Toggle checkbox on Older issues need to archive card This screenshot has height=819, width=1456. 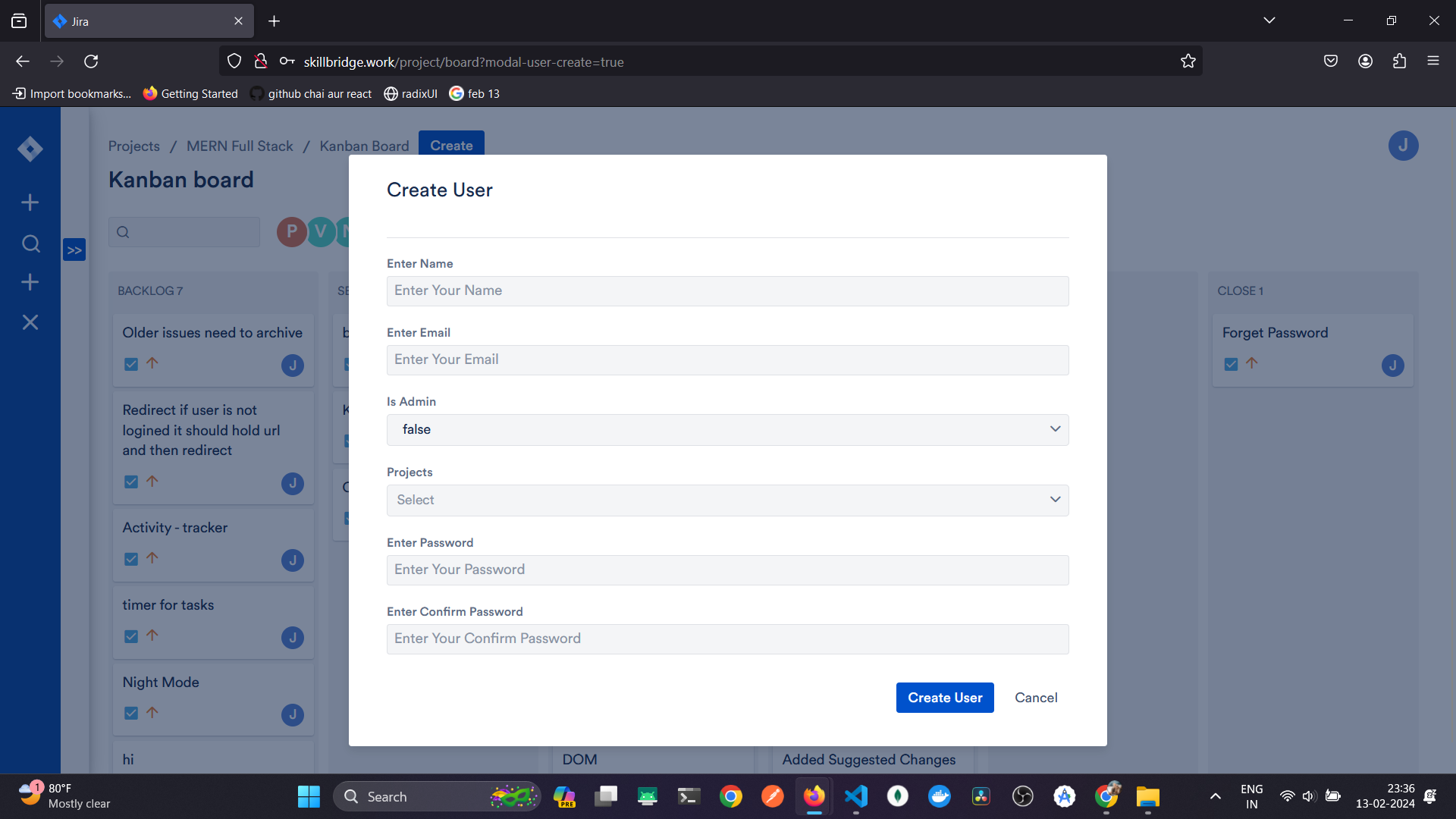131,364
